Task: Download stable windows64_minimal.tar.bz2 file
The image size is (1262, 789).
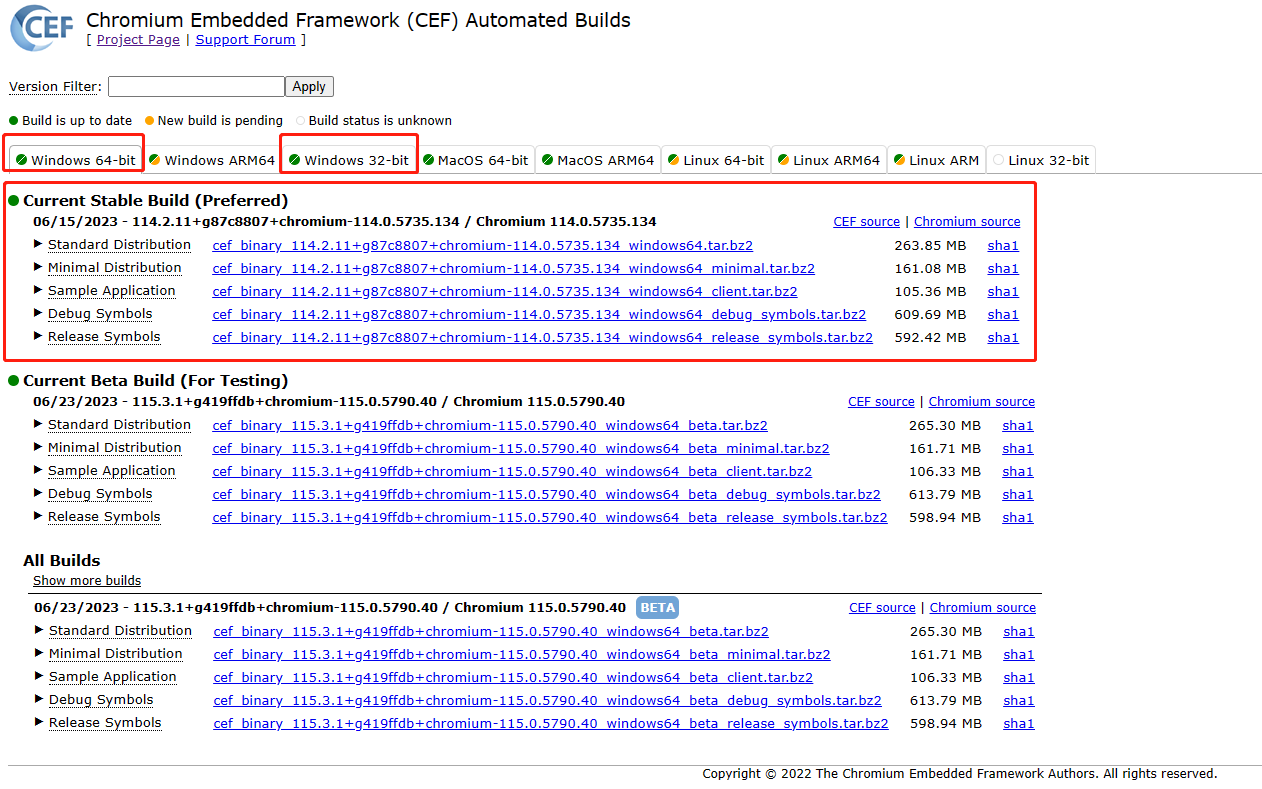Action: pyautogui.click(x=514, y=269)
